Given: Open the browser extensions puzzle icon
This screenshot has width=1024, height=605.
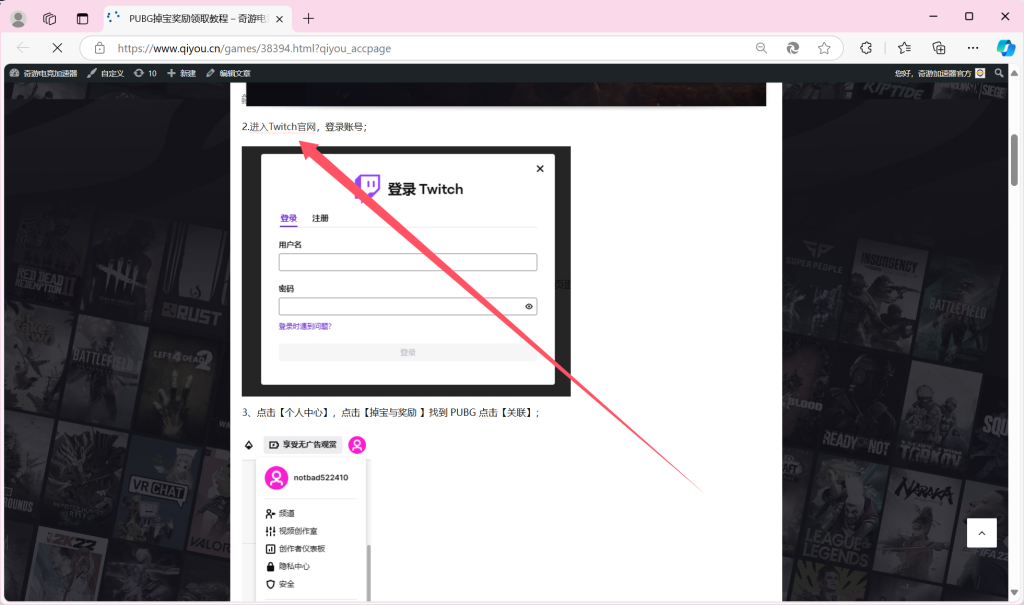Looking at the screenshot, I should point(866,48).
